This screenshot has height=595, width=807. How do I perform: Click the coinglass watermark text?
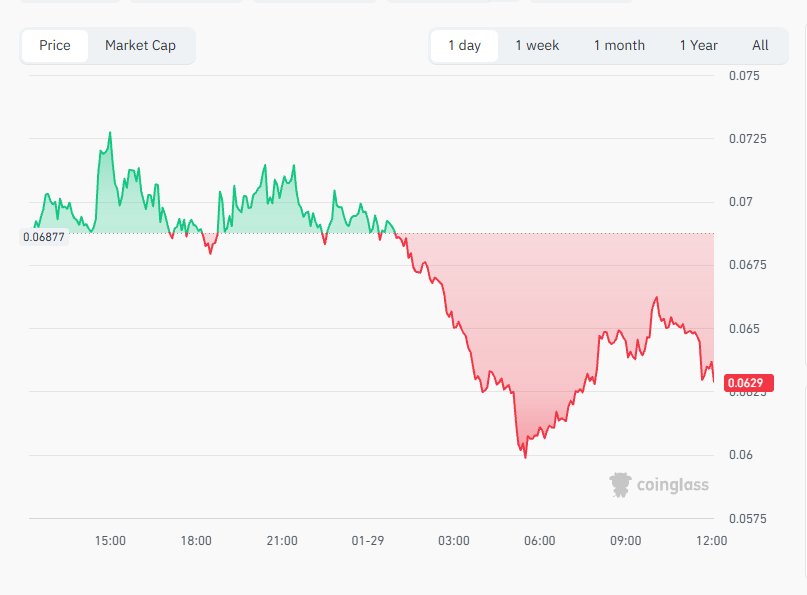(x=673, y=486)
